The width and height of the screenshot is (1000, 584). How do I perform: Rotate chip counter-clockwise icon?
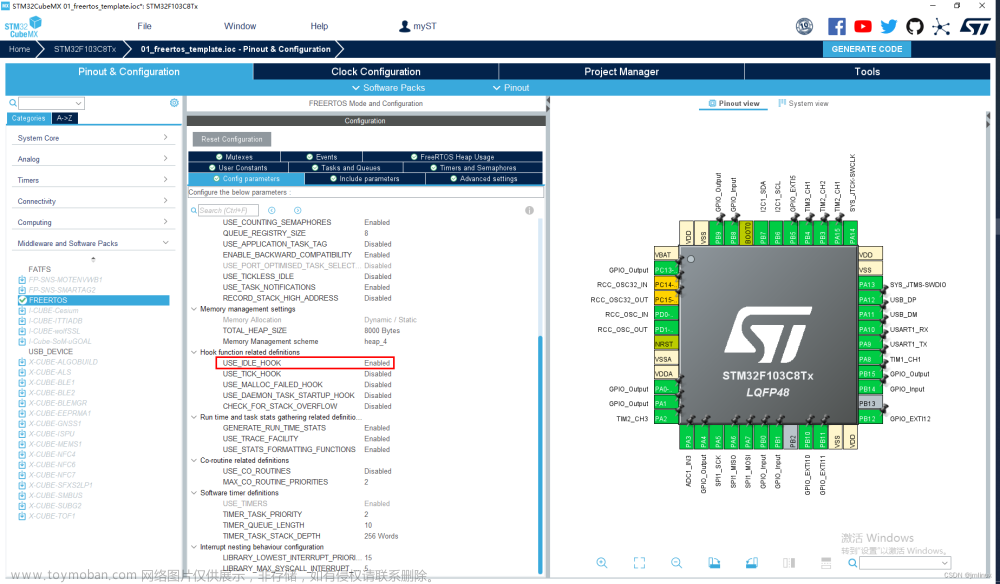tap(752, 562)
